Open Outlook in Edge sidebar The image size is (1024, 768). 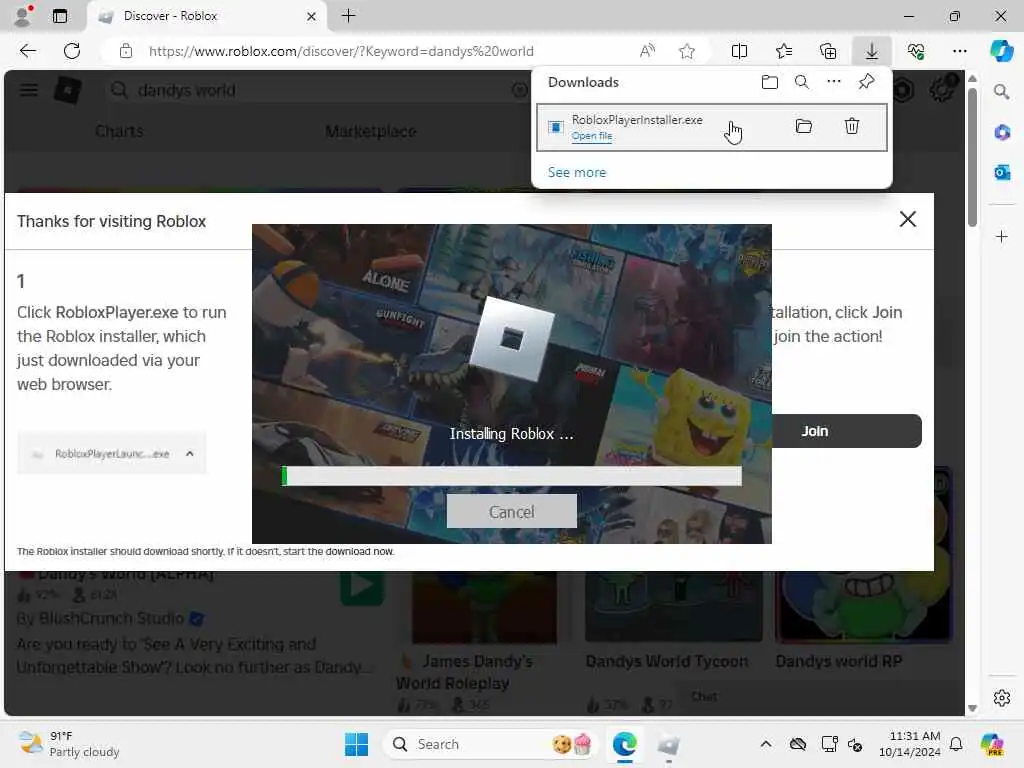click(x=1001, y=172)
